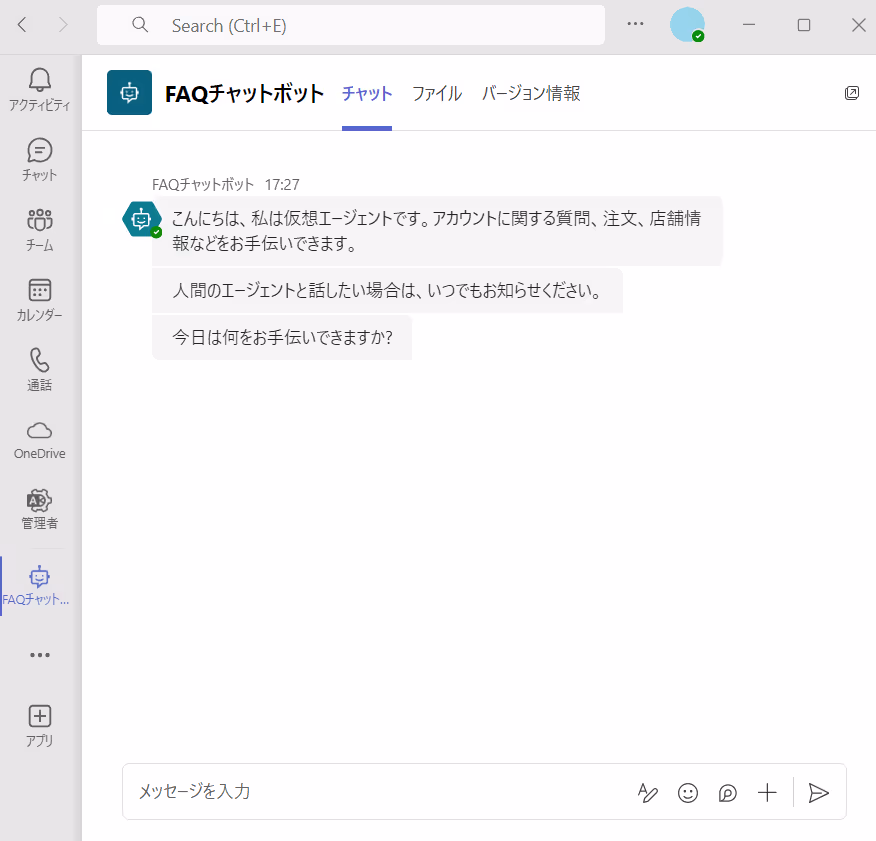This screenshot has width=876, height=841.
Task: Pop out the chat in new window
Action: [x=851, y=93]
